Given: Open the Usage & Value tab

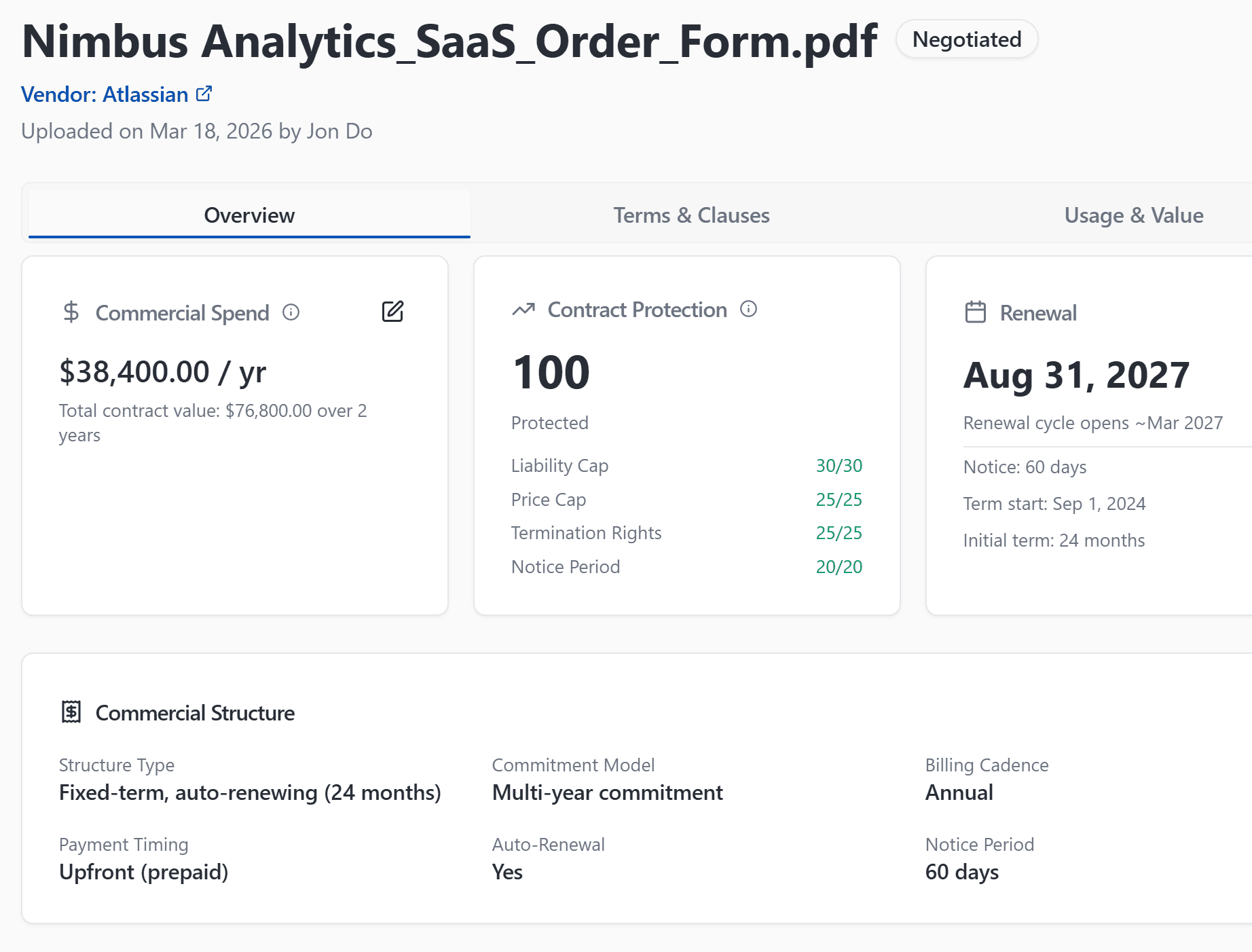Looking at the screenshot, I should (1133, 215).
